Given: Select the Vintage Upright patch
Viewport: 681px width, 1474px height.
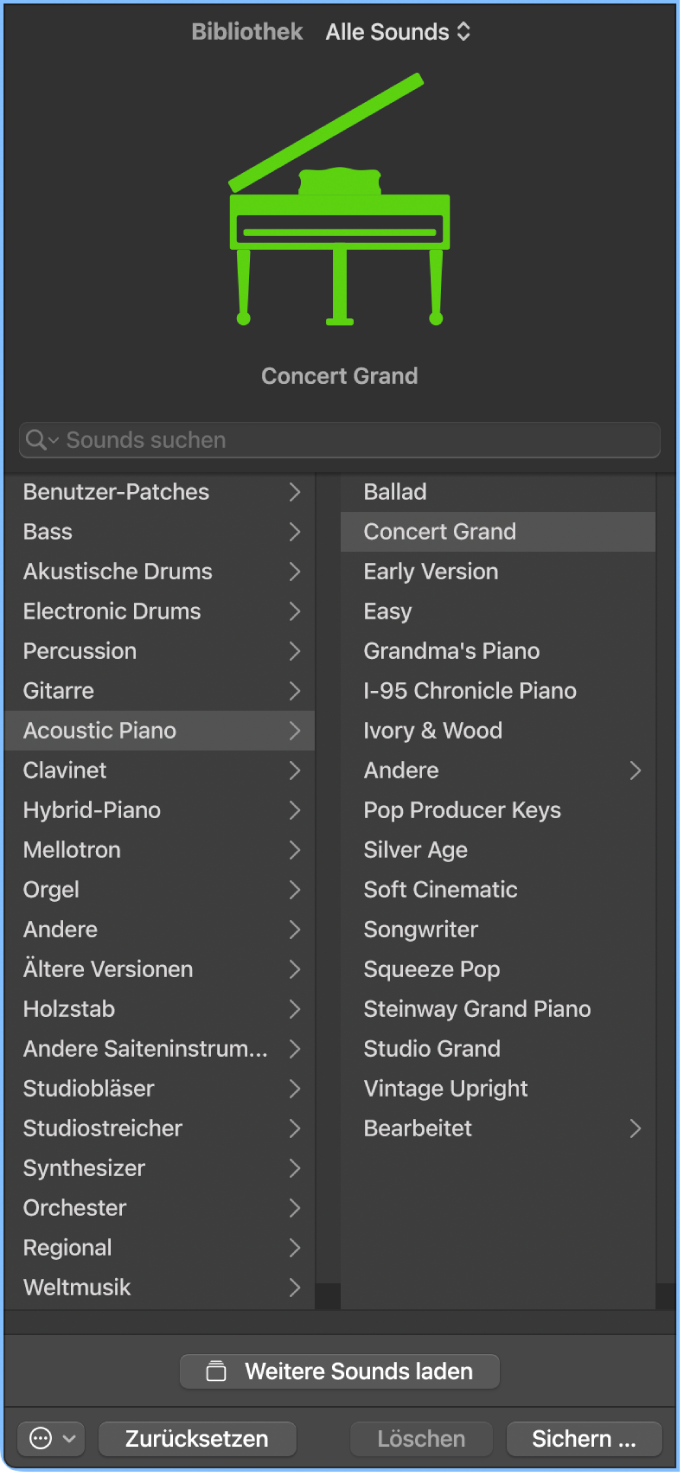Looking at the screenshot, I should coord(498,1088).
